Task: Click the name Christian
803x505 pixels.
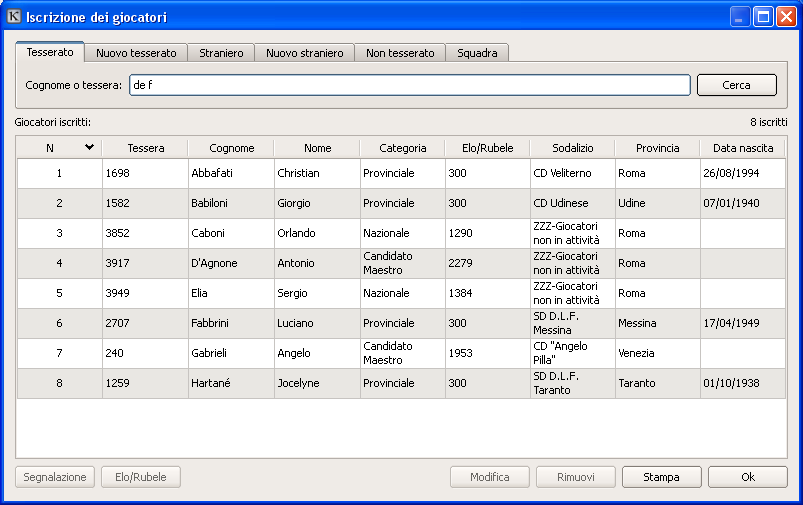Action: pos(299,173)
